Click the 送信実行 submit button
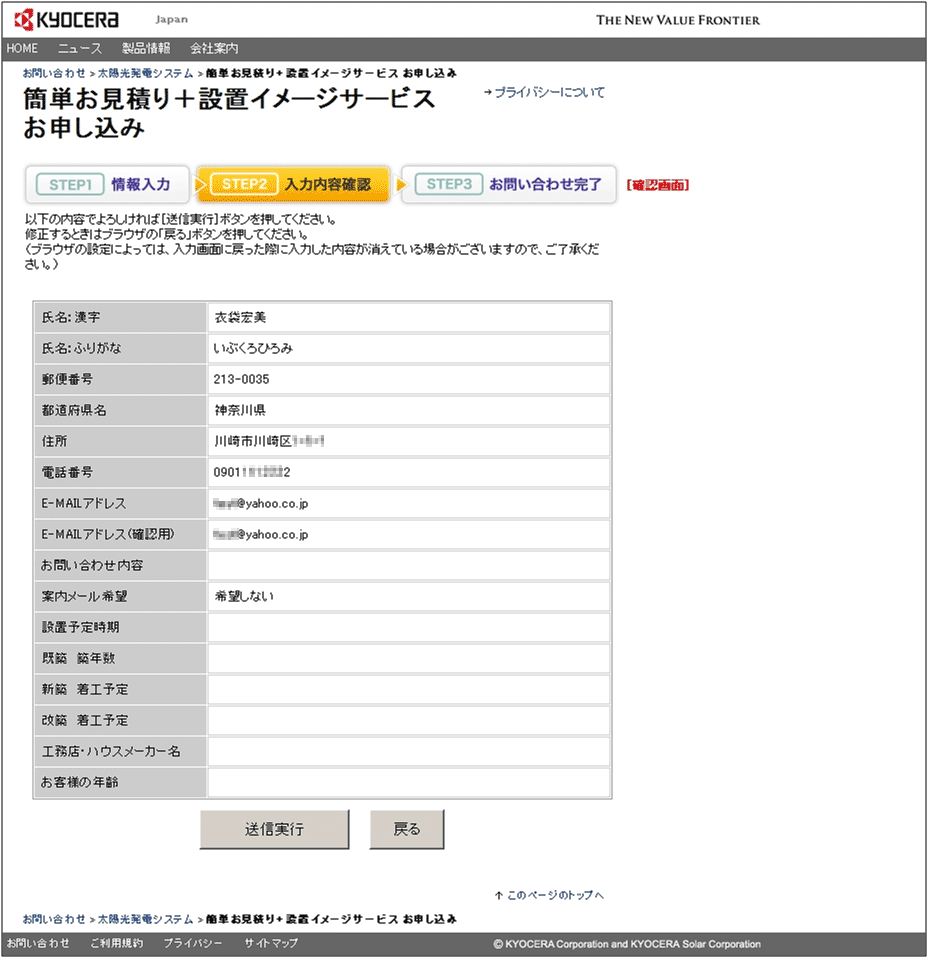Viewport: 928px width, 958px height. (274, 829)
